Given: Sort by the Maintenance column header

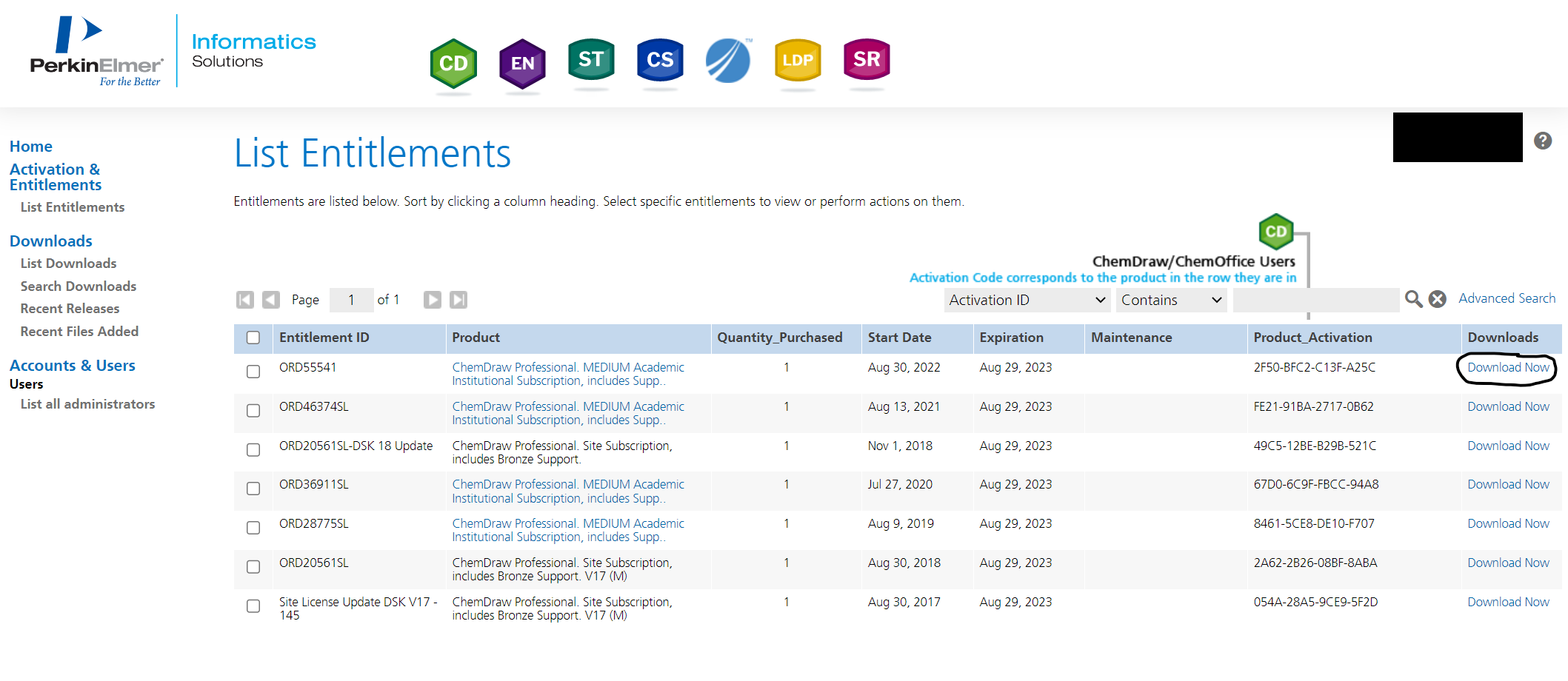Looking at the screenshot, I should pyautogui.click(x=1132, y=338).
